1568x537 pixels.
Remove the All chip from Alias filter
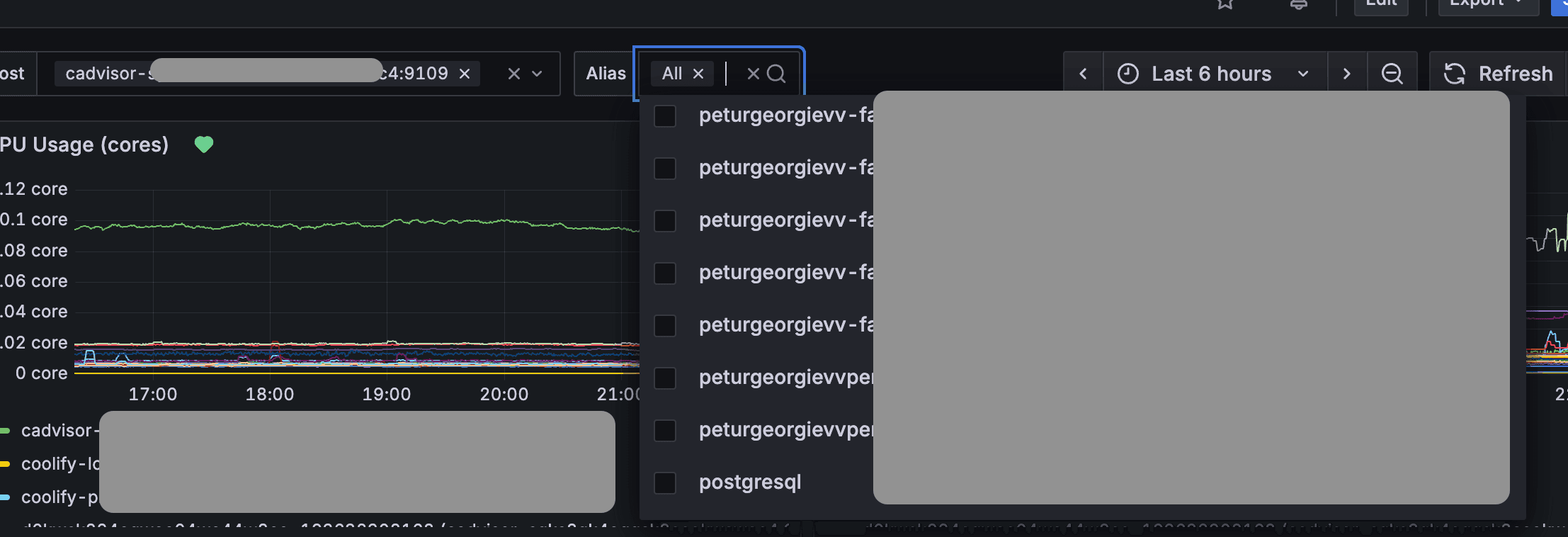698,74
